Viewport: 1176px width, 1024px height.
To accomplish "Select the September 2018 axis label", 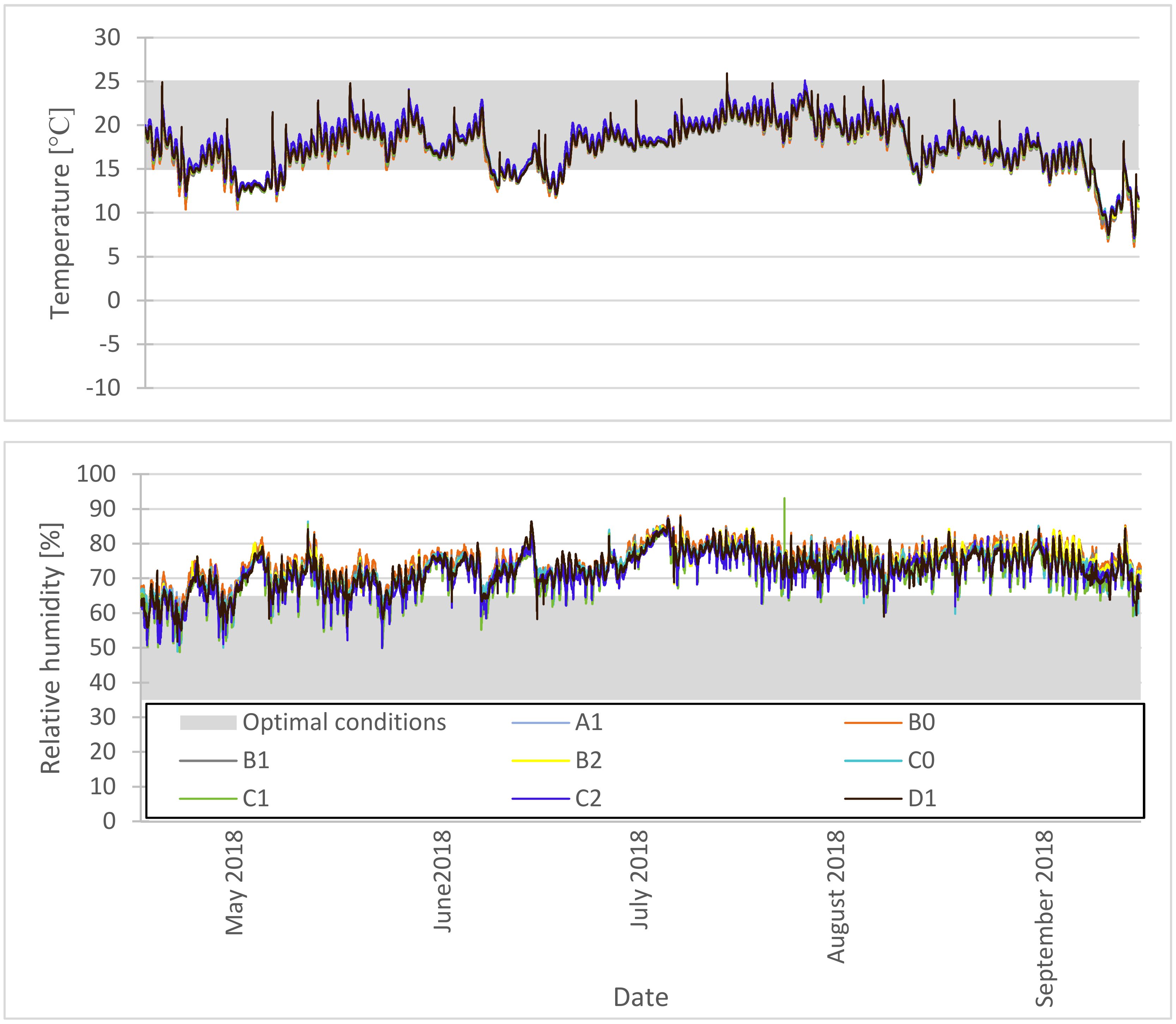I will tap(1045, 919).
